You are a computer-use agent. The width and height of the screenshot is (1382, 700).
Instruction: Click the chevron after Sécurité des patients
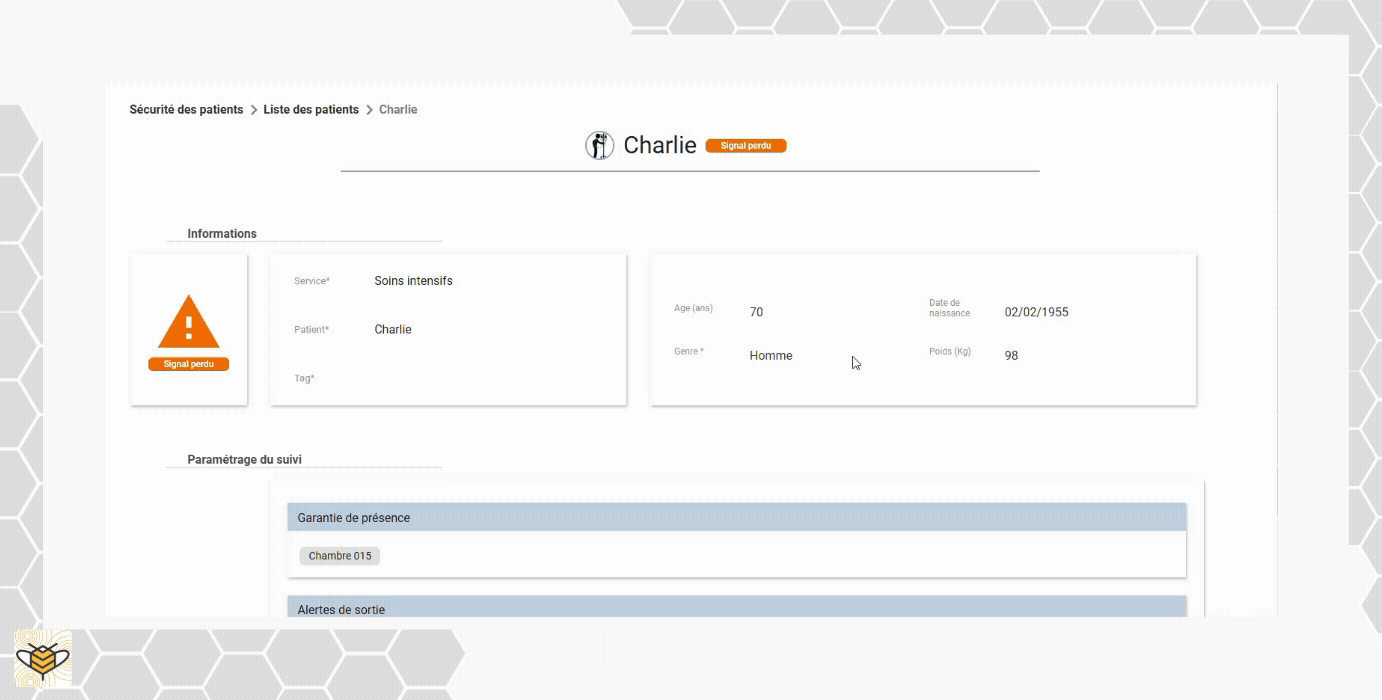(253, 110)
